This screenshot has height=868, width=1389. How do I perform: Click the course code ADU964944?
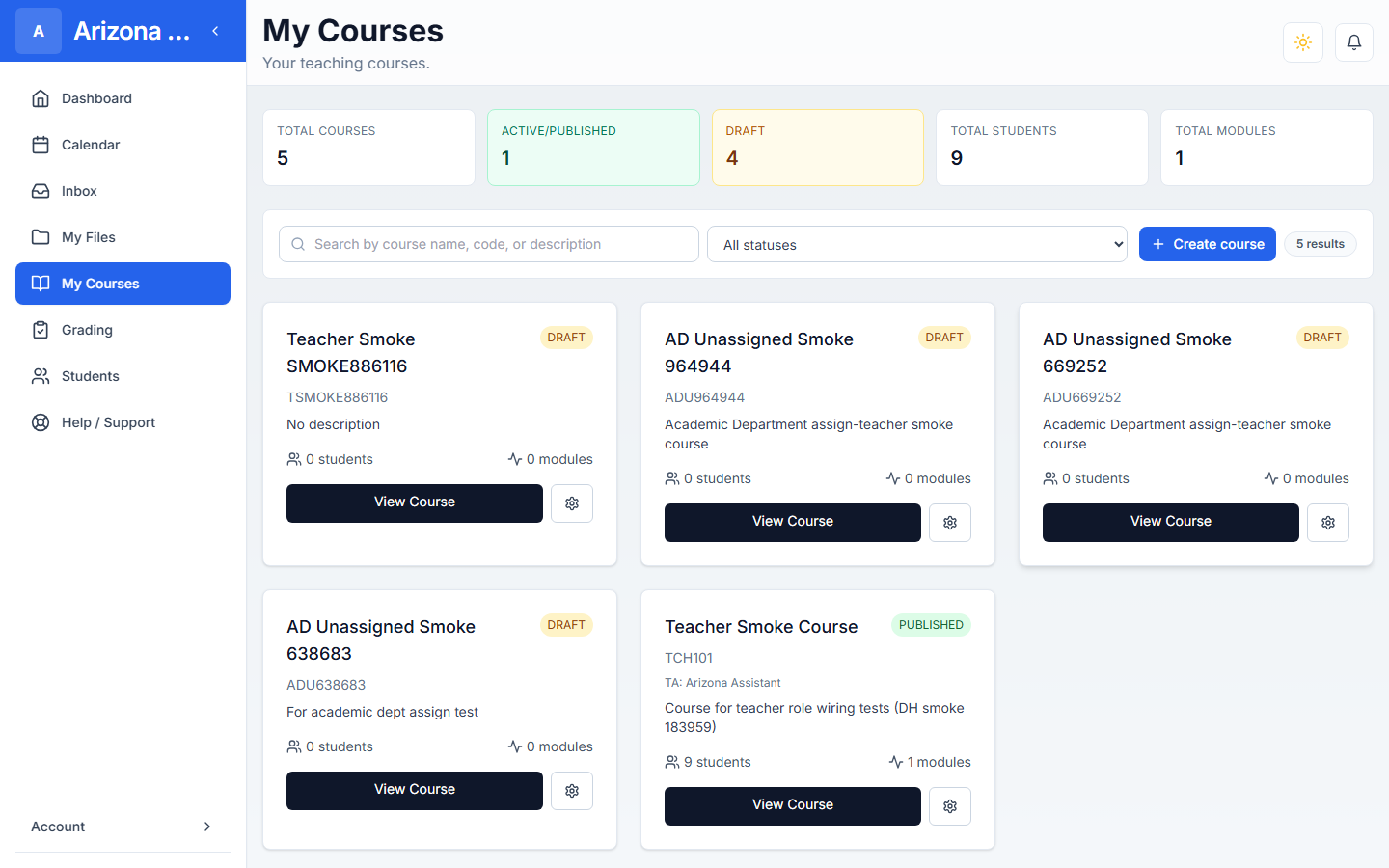pyautogui.click(x=704, y=397)
